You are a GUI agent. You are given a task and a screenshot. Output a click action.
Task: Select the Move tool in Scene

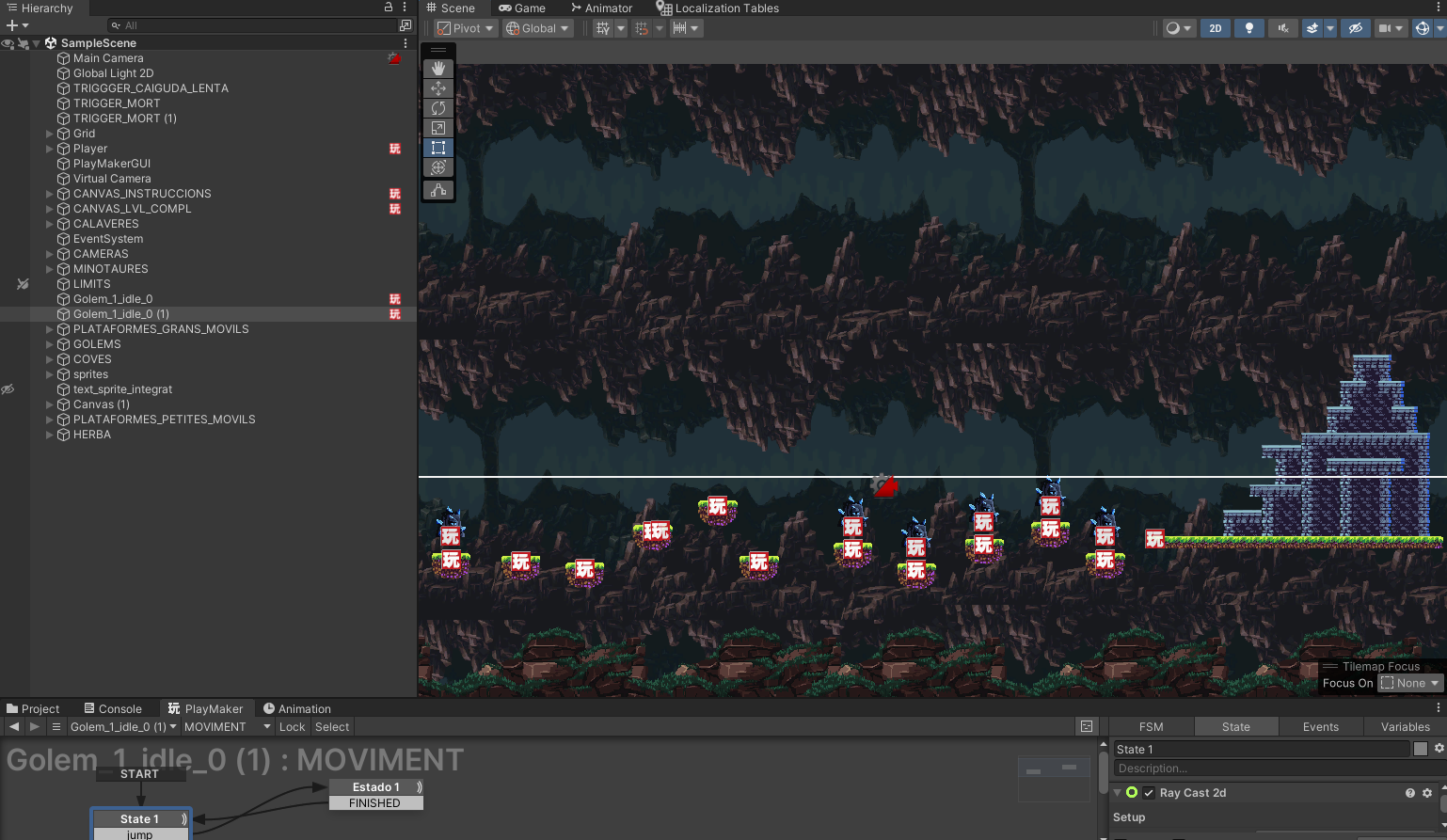point(438,88)
